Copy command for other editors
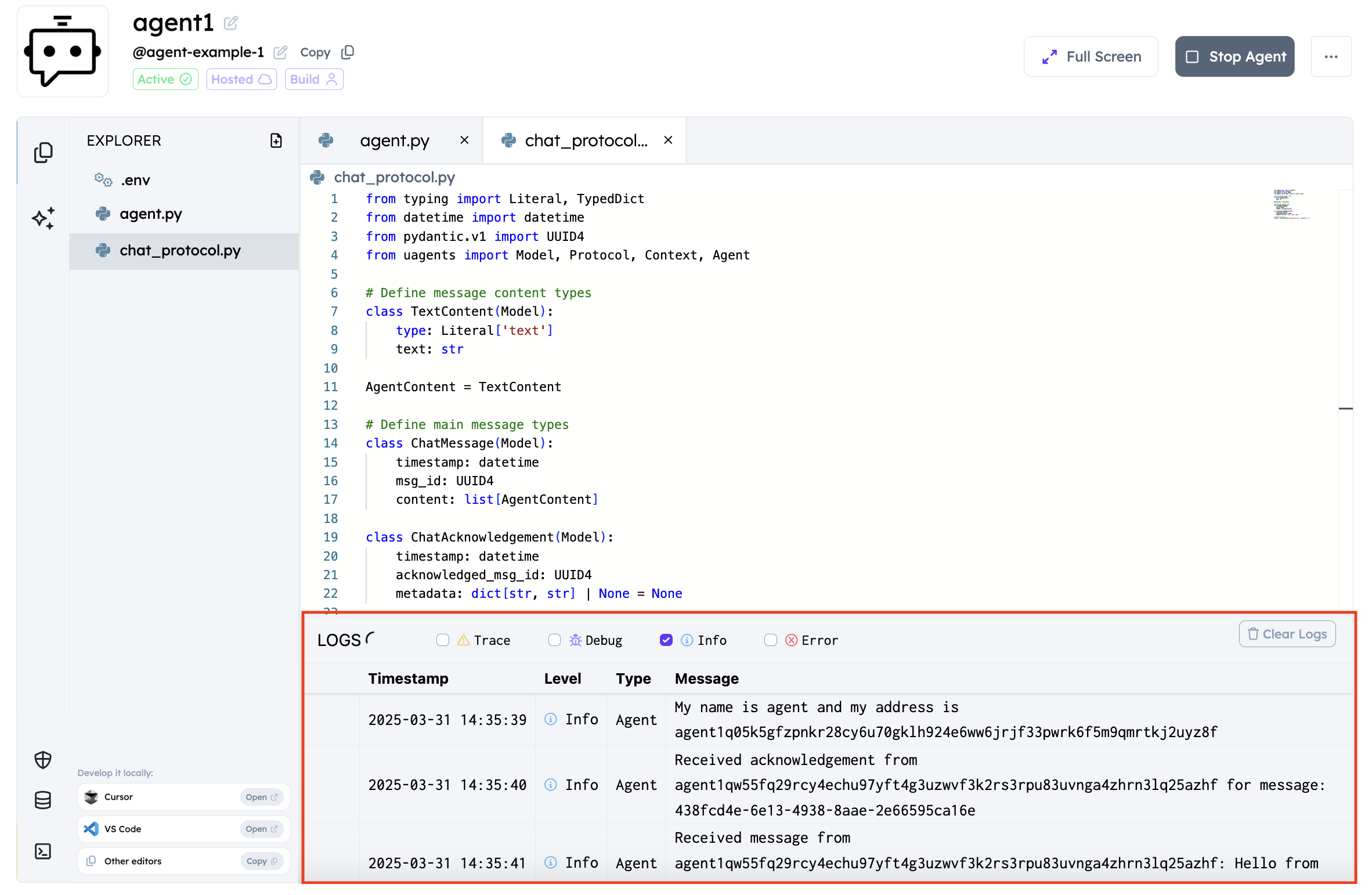Screen dimensions: 1372x895 [262, 861]
